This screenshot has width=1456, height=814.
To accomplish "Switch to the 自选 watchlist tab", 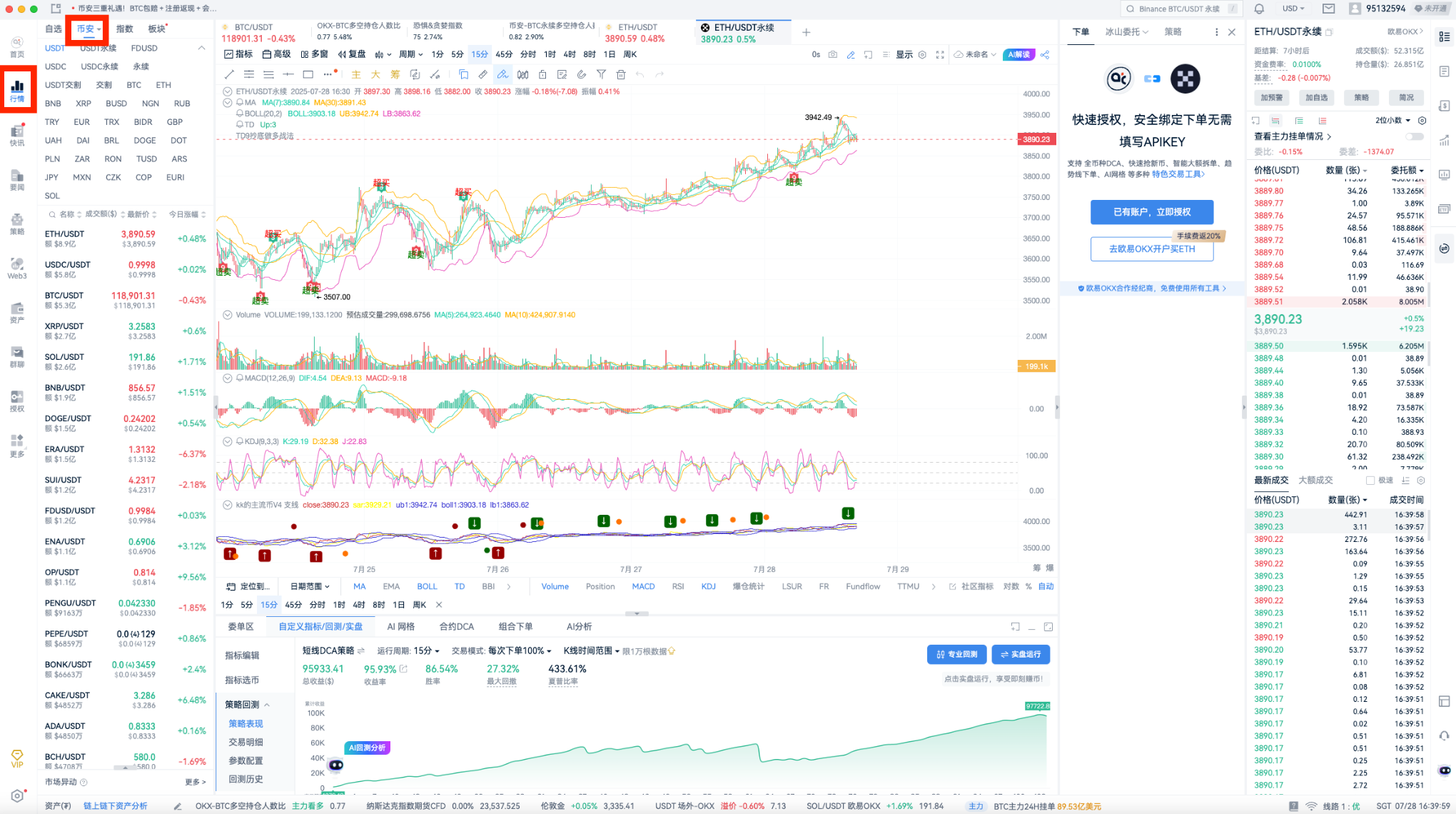I will point(54,29).
